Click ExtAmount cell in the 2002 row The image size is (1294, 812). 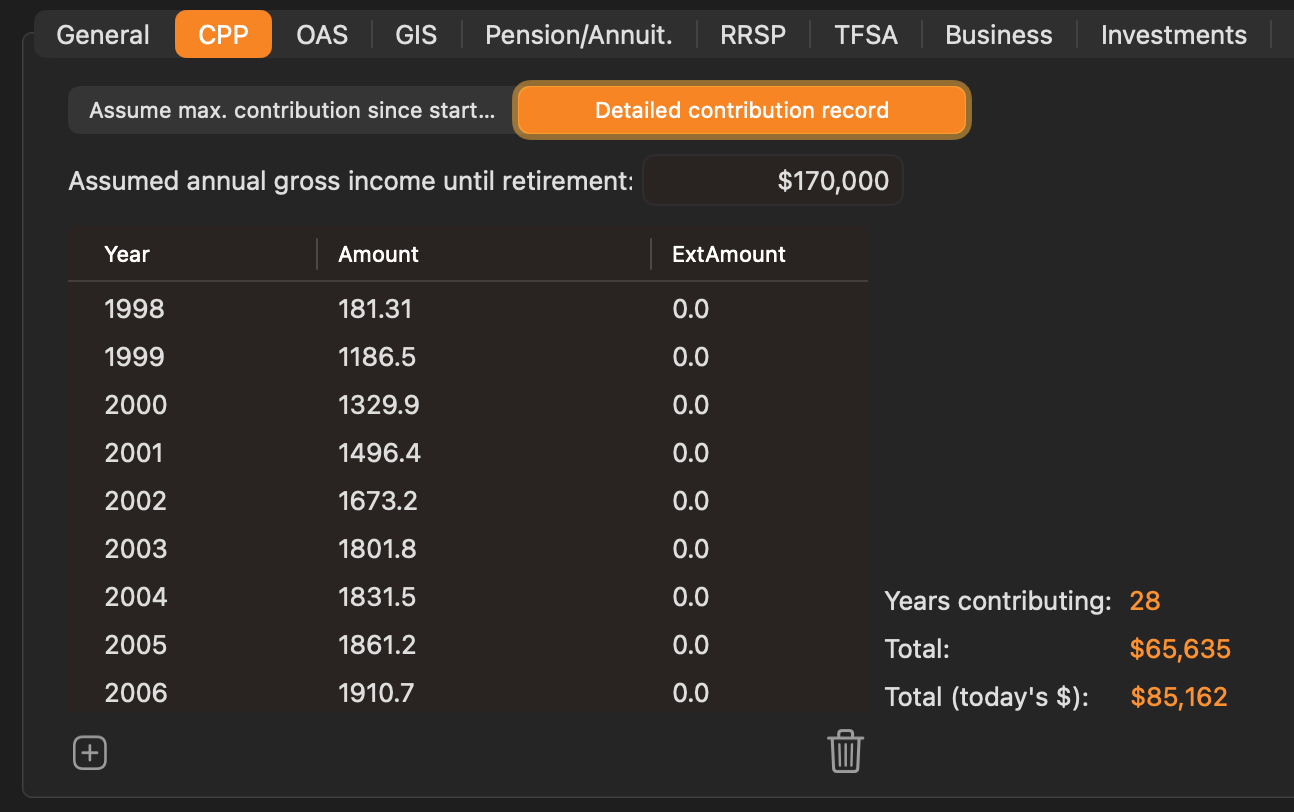[x=690, y=501]
